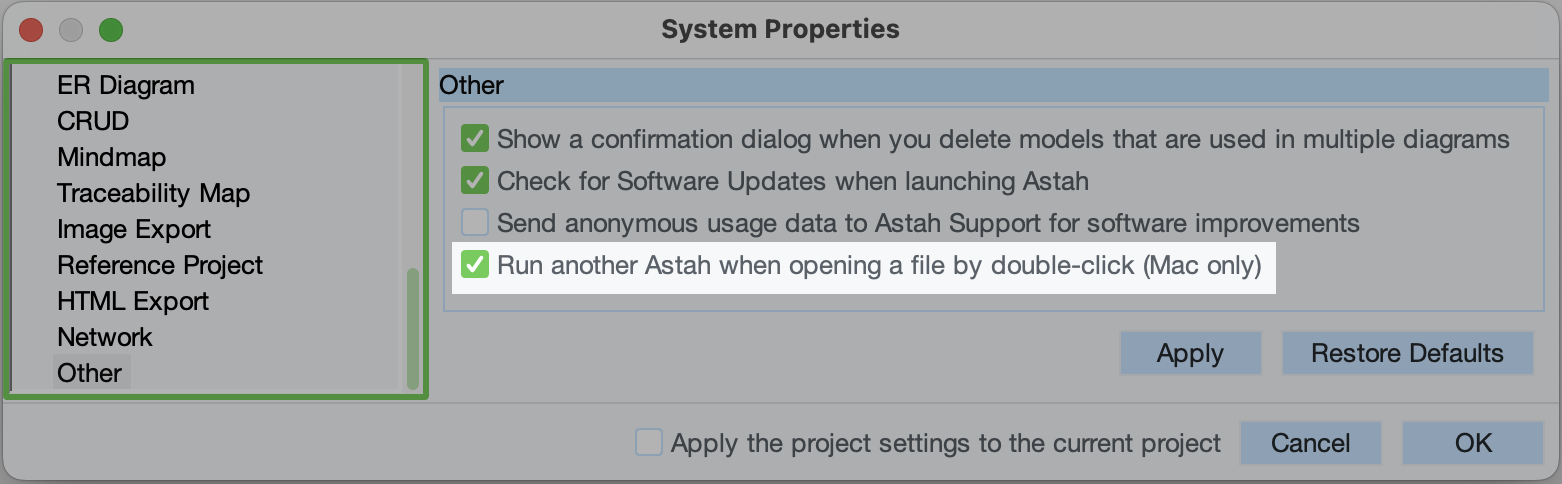Screen dimensions: 1562x484
Task: Disable Check for Software Updates checkbox
Action: tap(474, 181)
